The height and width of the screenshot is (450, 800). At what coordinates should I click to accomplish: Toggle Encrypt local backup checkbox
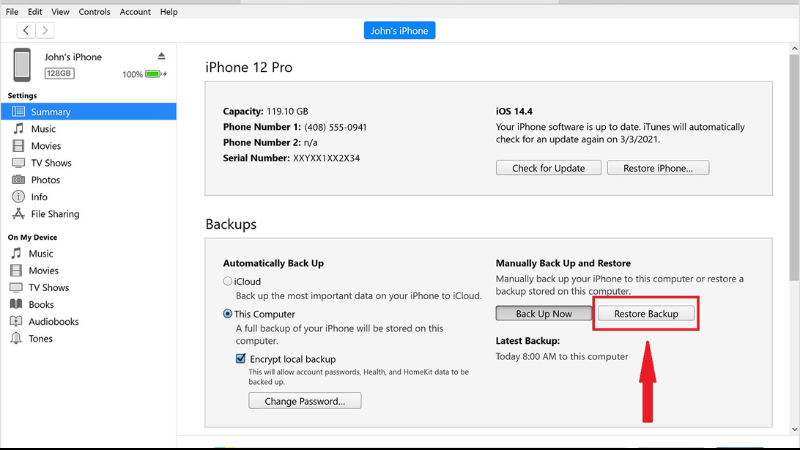(x=241, y=359)
